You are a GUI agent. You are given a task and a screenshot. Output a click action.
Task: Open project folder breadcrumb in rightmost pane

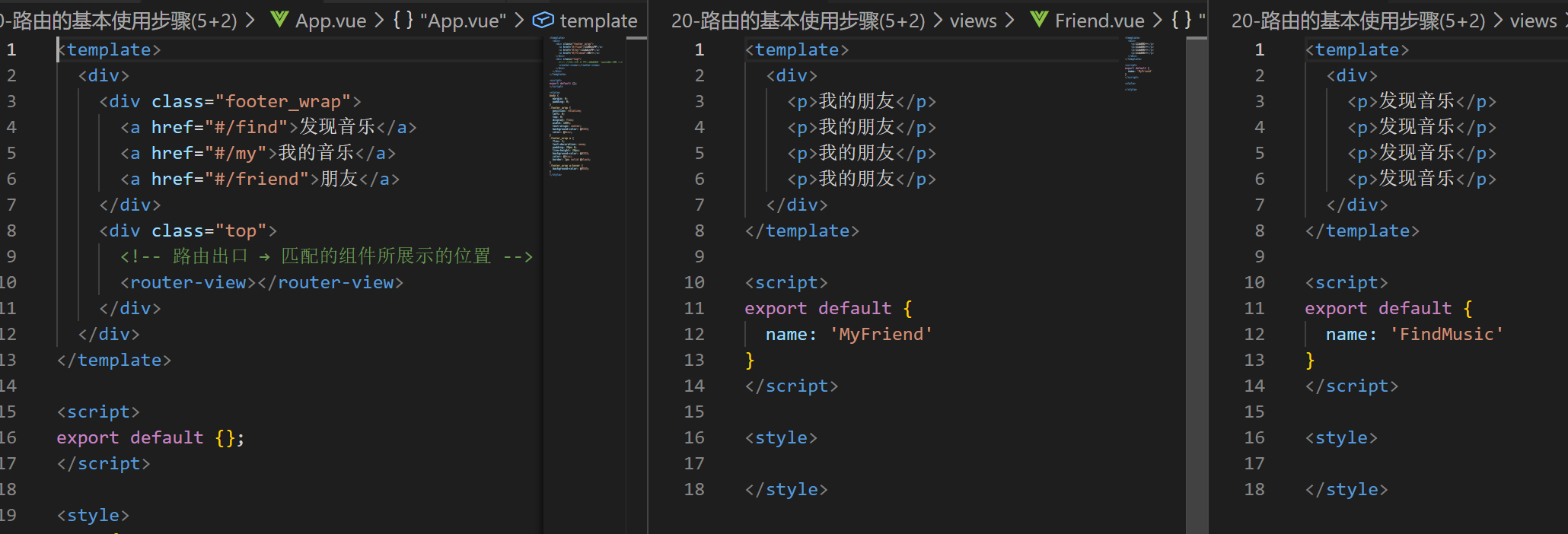[x=1358, y=21]
